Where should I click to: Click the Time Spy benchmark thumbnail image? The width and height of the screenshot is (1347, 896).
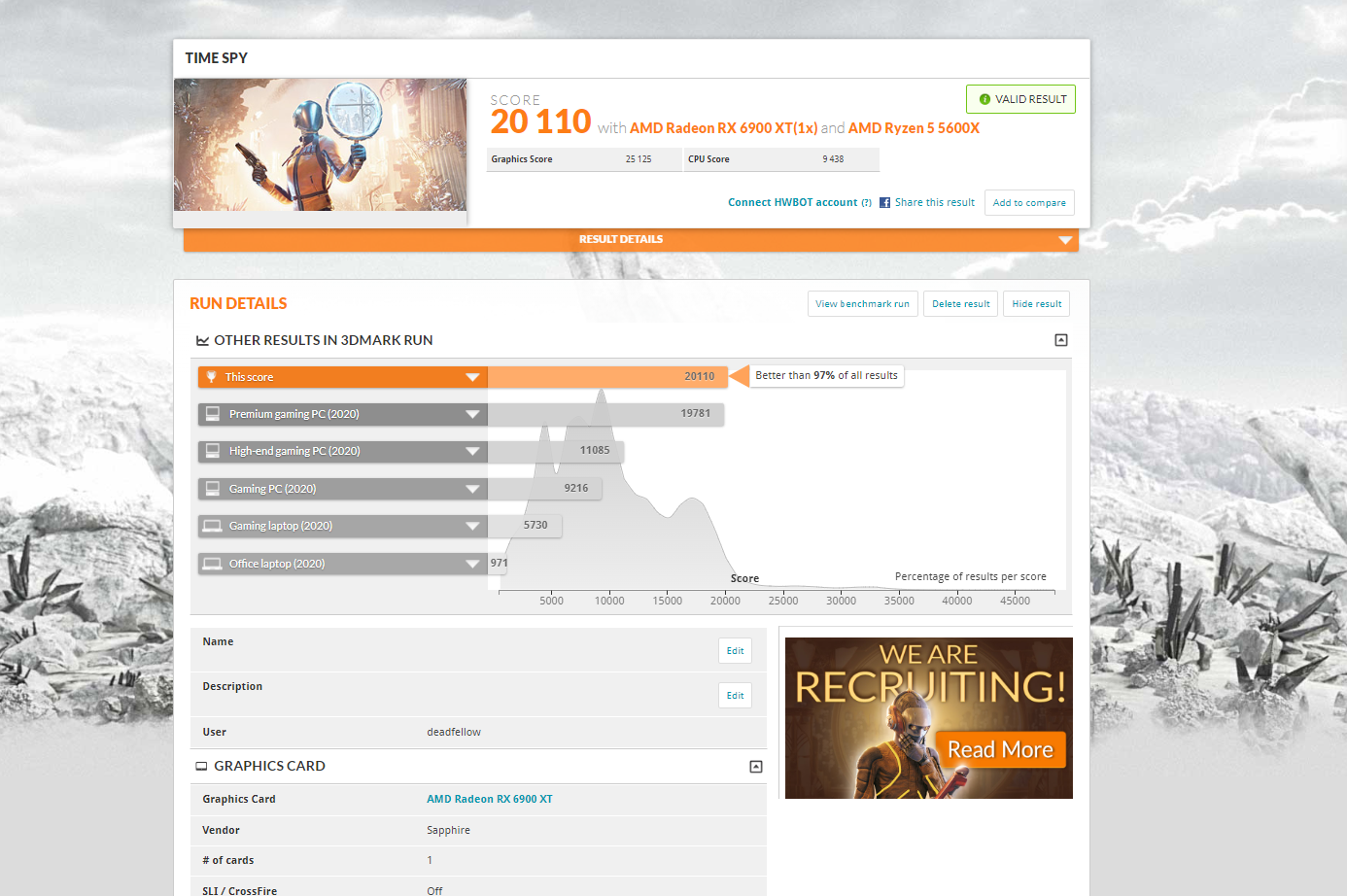pyautogui.click(x=320, y=145)
